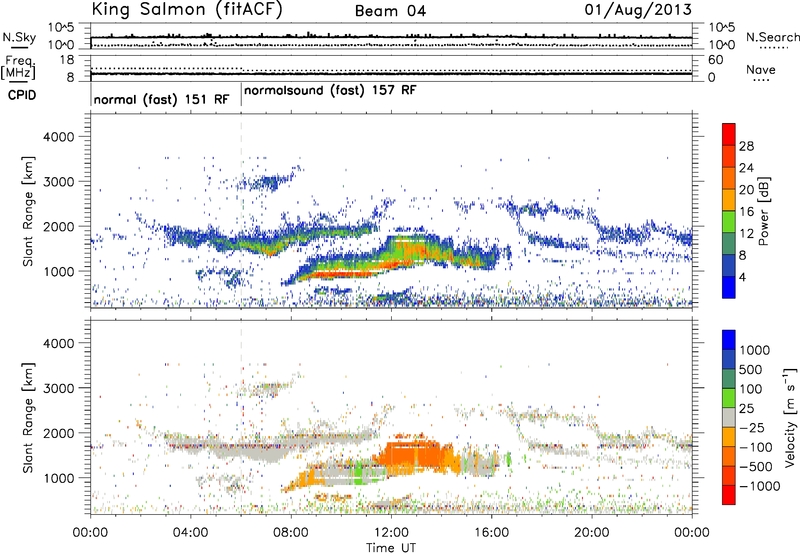Click the 'CPID' label

pos(22,95)
